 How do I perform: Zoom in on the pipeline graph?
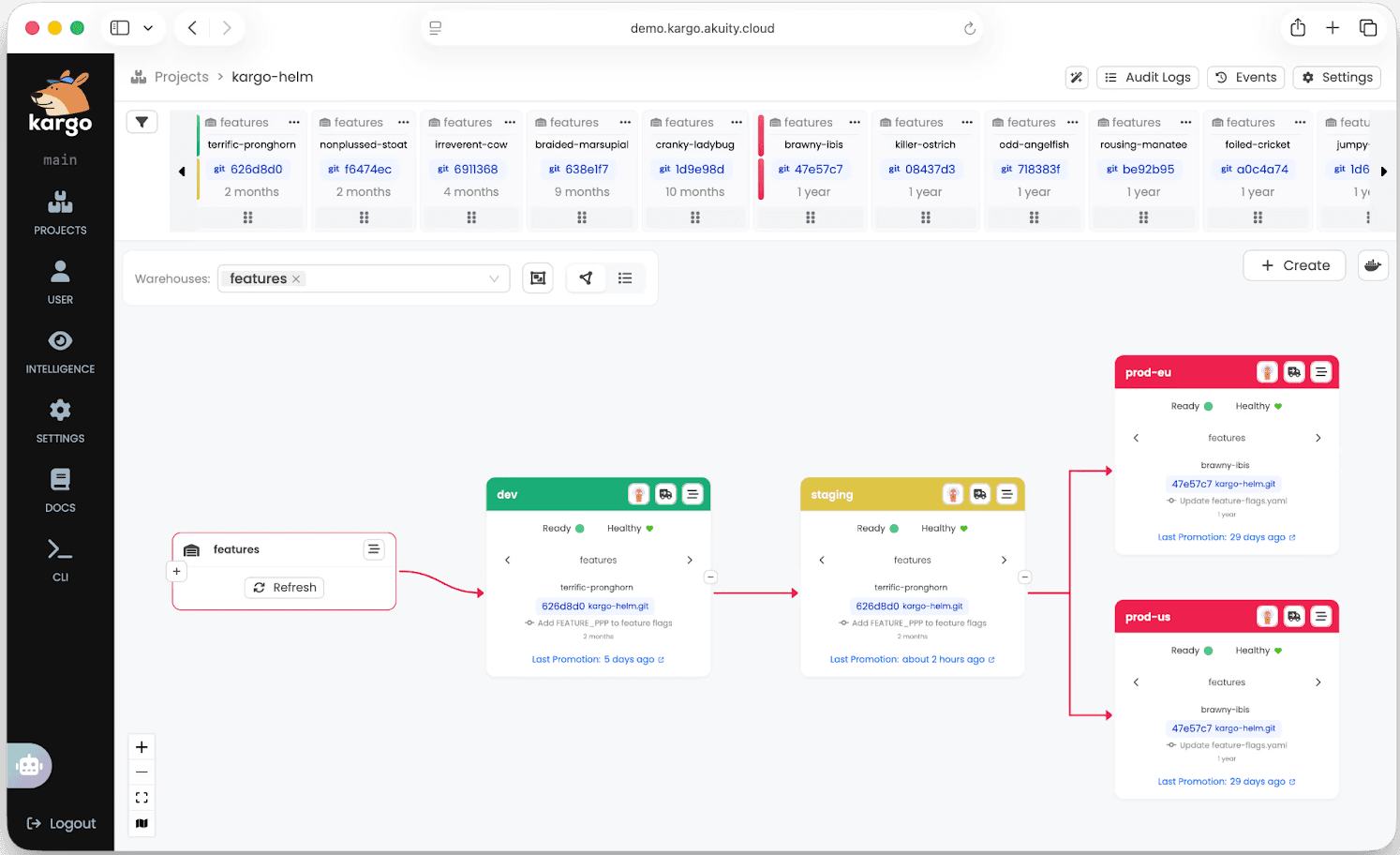141,747
